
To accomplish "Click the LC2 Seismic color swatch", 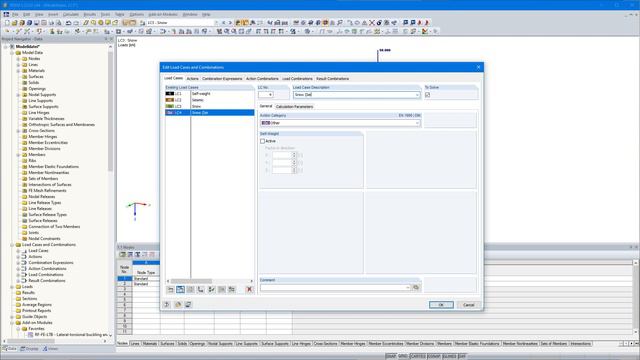I will (x=170, y=100).
